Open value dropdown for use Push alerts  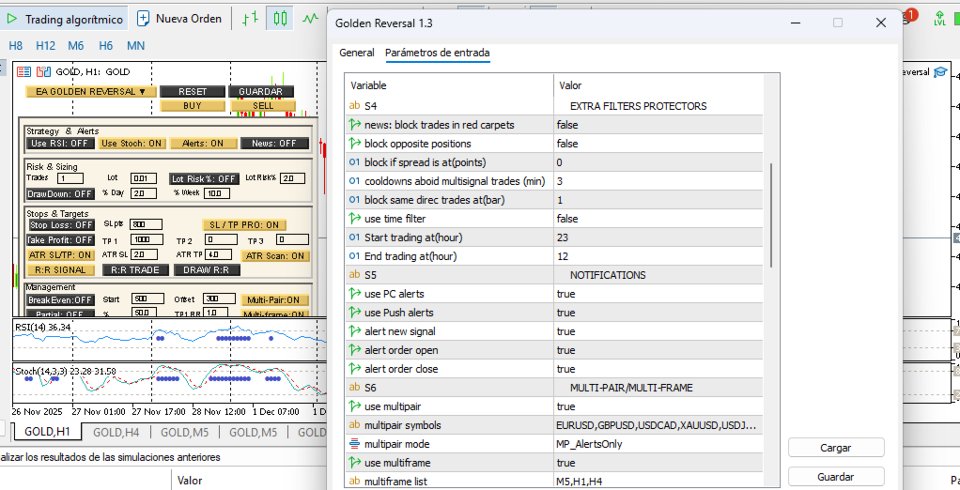click(659, 312)
